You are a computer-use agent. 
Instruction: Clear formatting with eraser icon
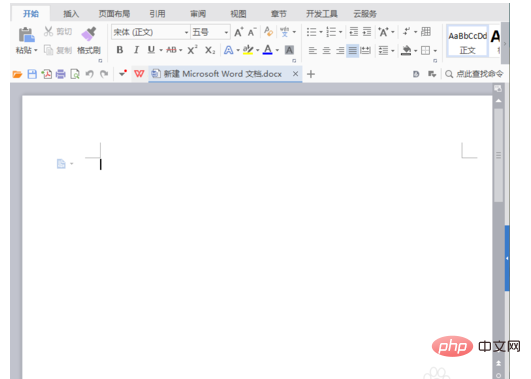pyautogui.click(x=269, y=32)
